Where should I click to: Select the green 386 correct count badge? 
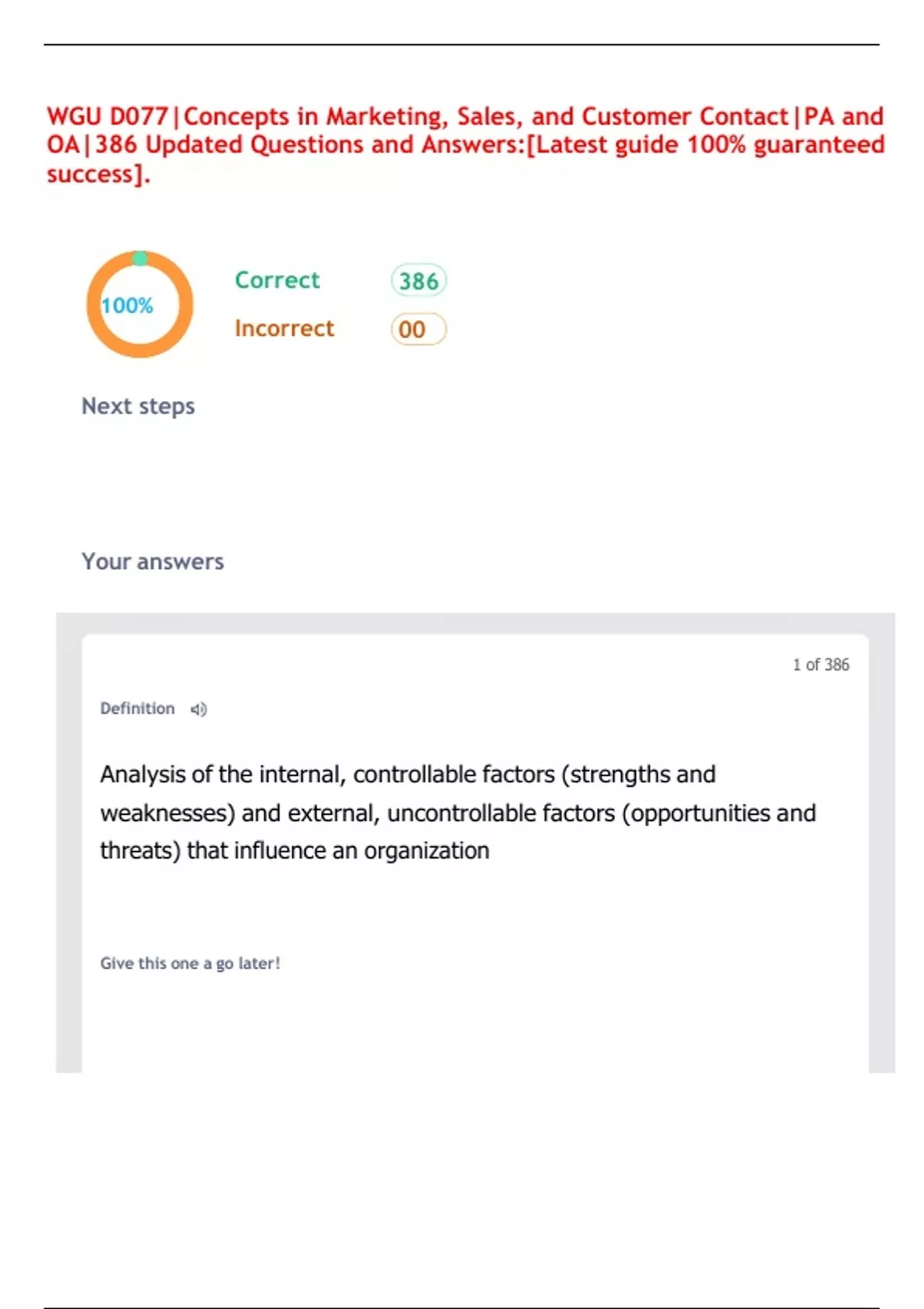[x=418, y=281]
